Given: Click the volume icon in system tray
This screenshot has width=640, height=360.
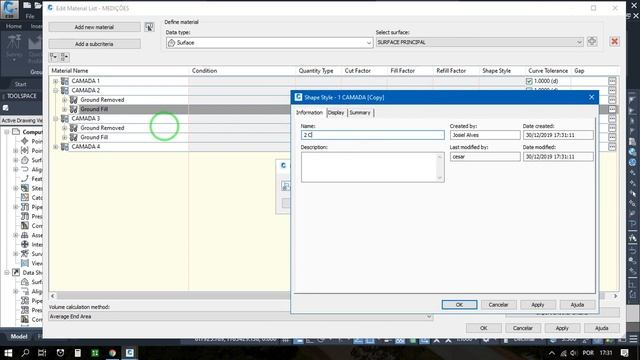Looking at the screenshot, I should coord(574,353).
